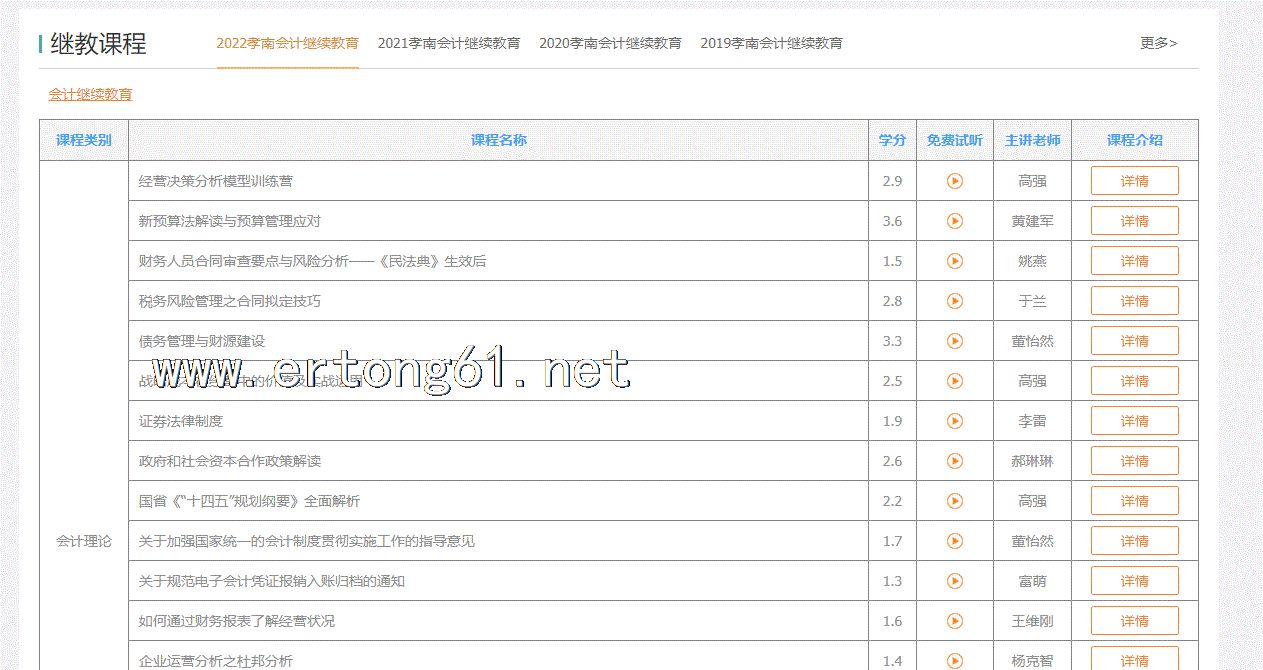Click 详情 button for 国管《"十四五"规划纲要》全面解析
Screen dimensions: 1263x670
(1134, 501)
